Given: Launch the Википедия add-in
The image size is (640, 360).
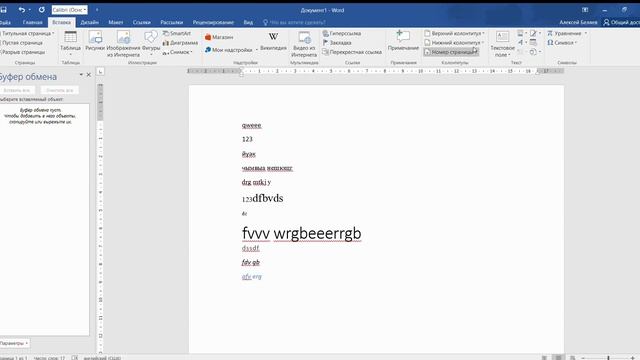Looking at the screenshot, I should pos(273,42).
